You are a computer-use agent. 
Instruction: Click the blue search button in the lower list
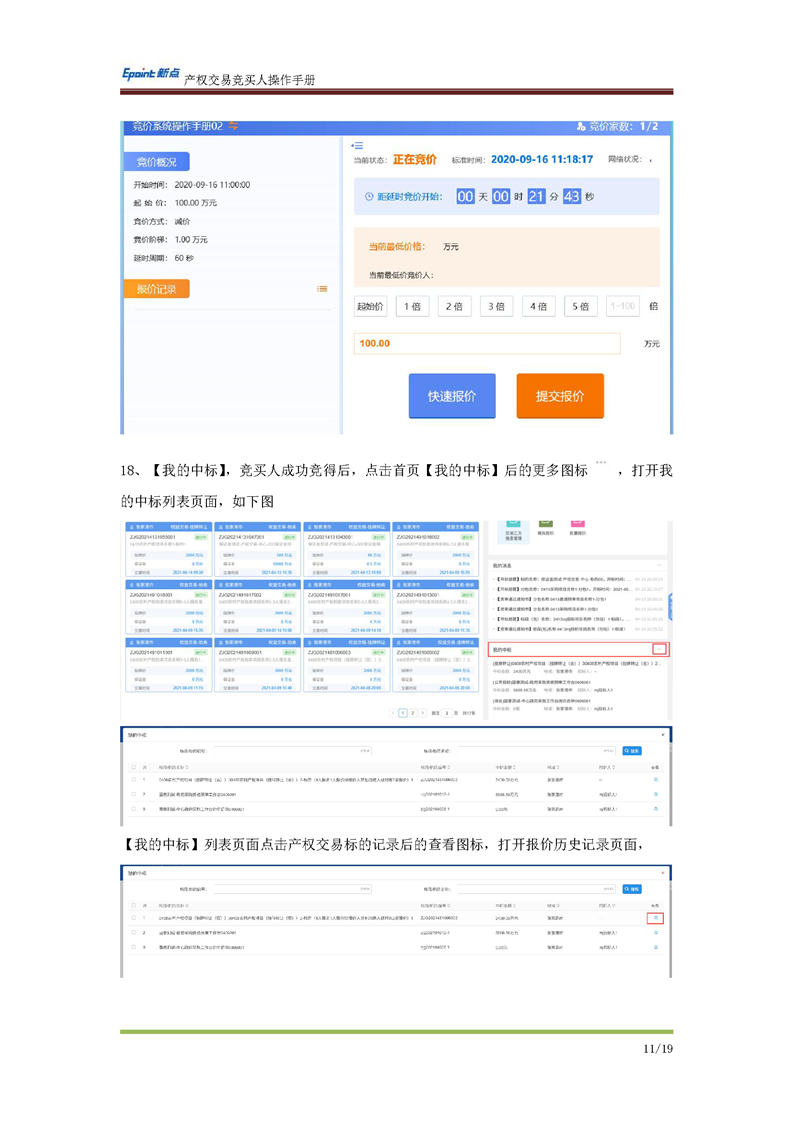click(632, 887)
